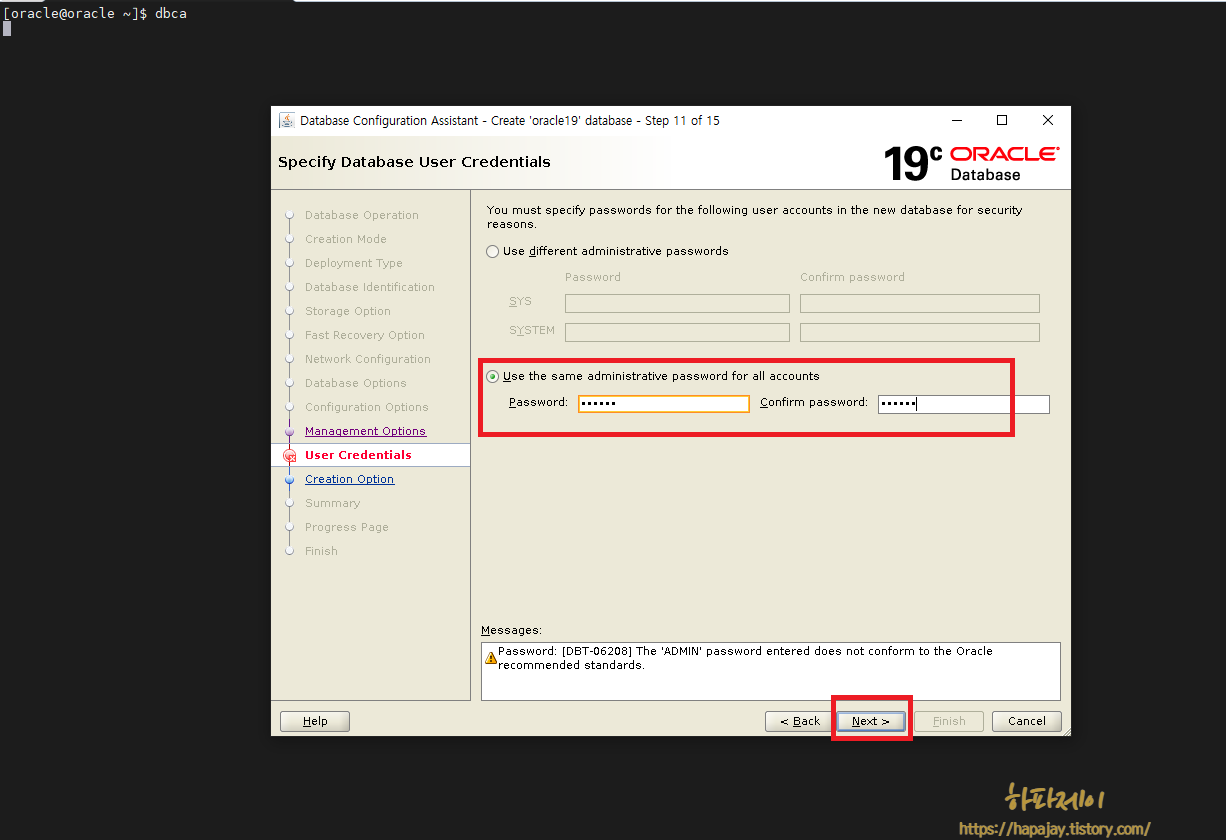Click the red User Credentials step icon
This screenshot has height=840, width=1226.
[x=290, y=455]
